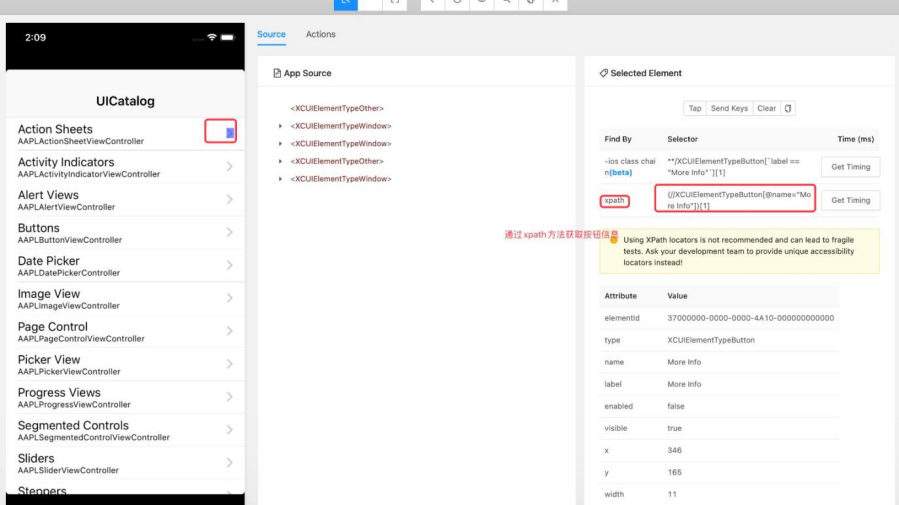Image resolution: width=899 pixels, height=505 pixels.
Task: Open Segmented Controls in the UICatalog list
Action: (x=125, y=430)
